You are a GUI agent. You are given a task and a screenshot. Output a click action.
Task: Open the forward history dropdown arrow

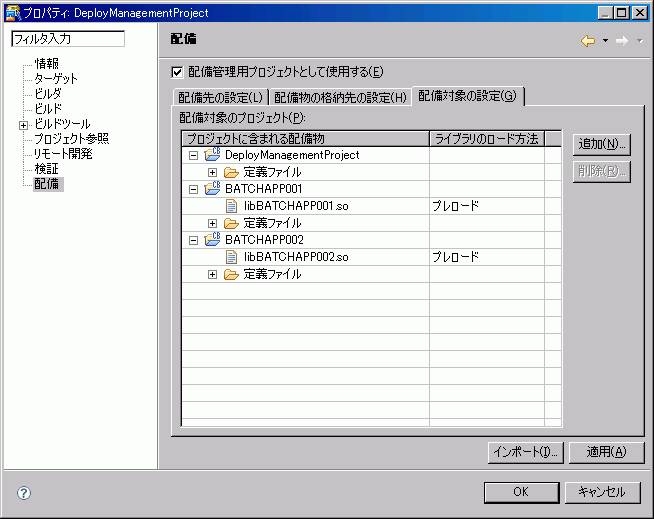click(x=639, y=40)
